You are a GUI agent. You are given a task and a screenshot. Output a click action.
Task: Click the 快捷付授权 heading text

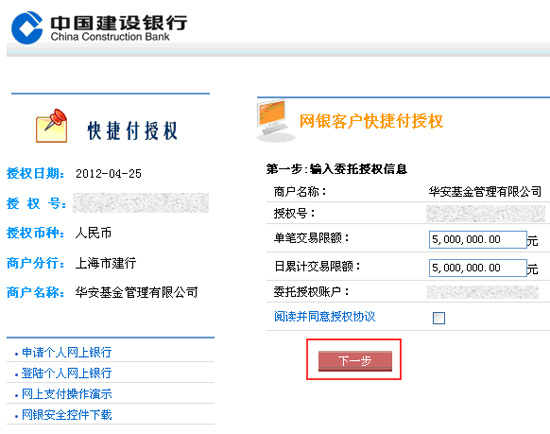[133, 131]
